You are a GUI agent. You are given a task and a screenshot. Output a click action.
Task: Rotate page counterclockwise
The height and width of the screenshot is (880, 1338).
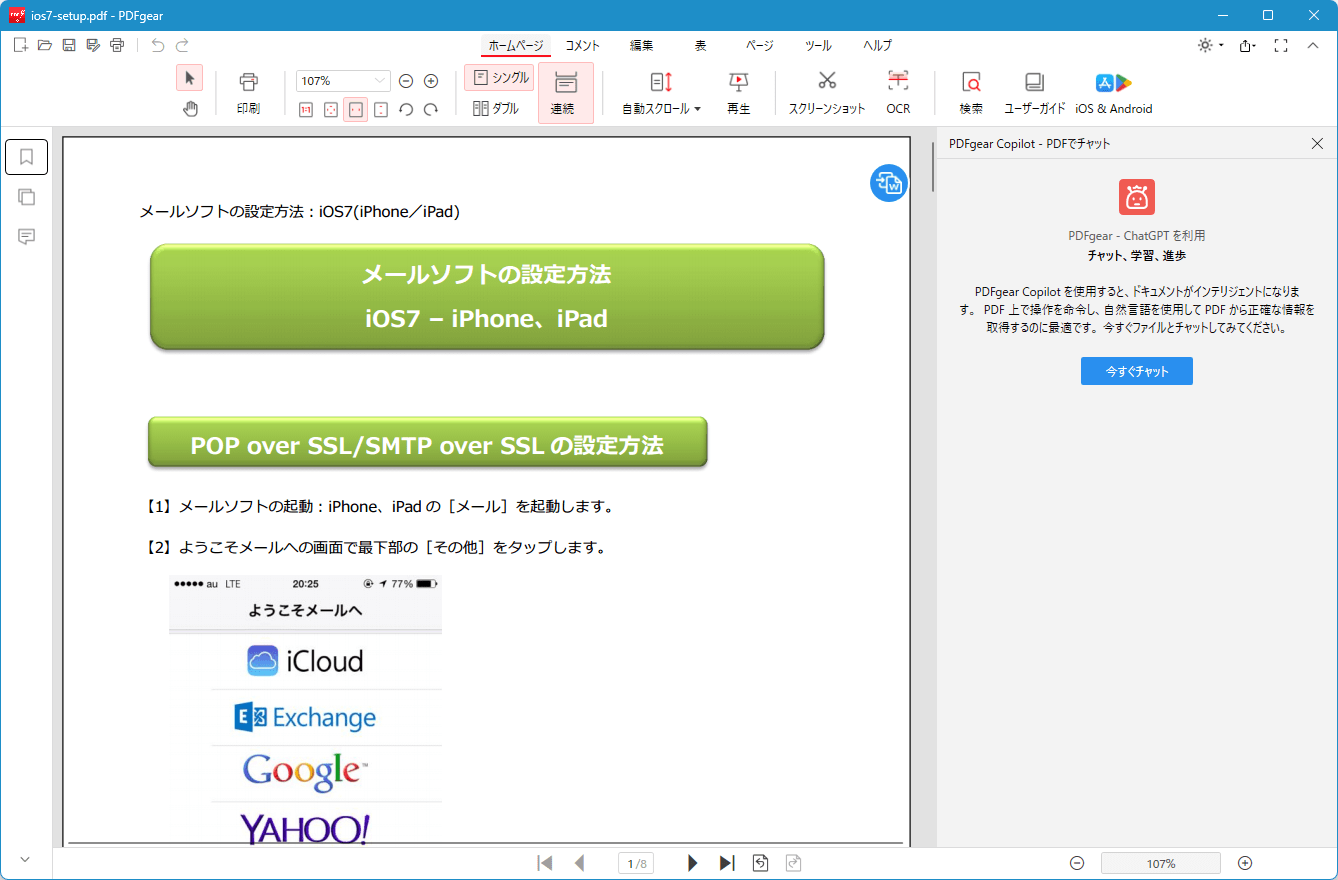(x=406, y=109)
